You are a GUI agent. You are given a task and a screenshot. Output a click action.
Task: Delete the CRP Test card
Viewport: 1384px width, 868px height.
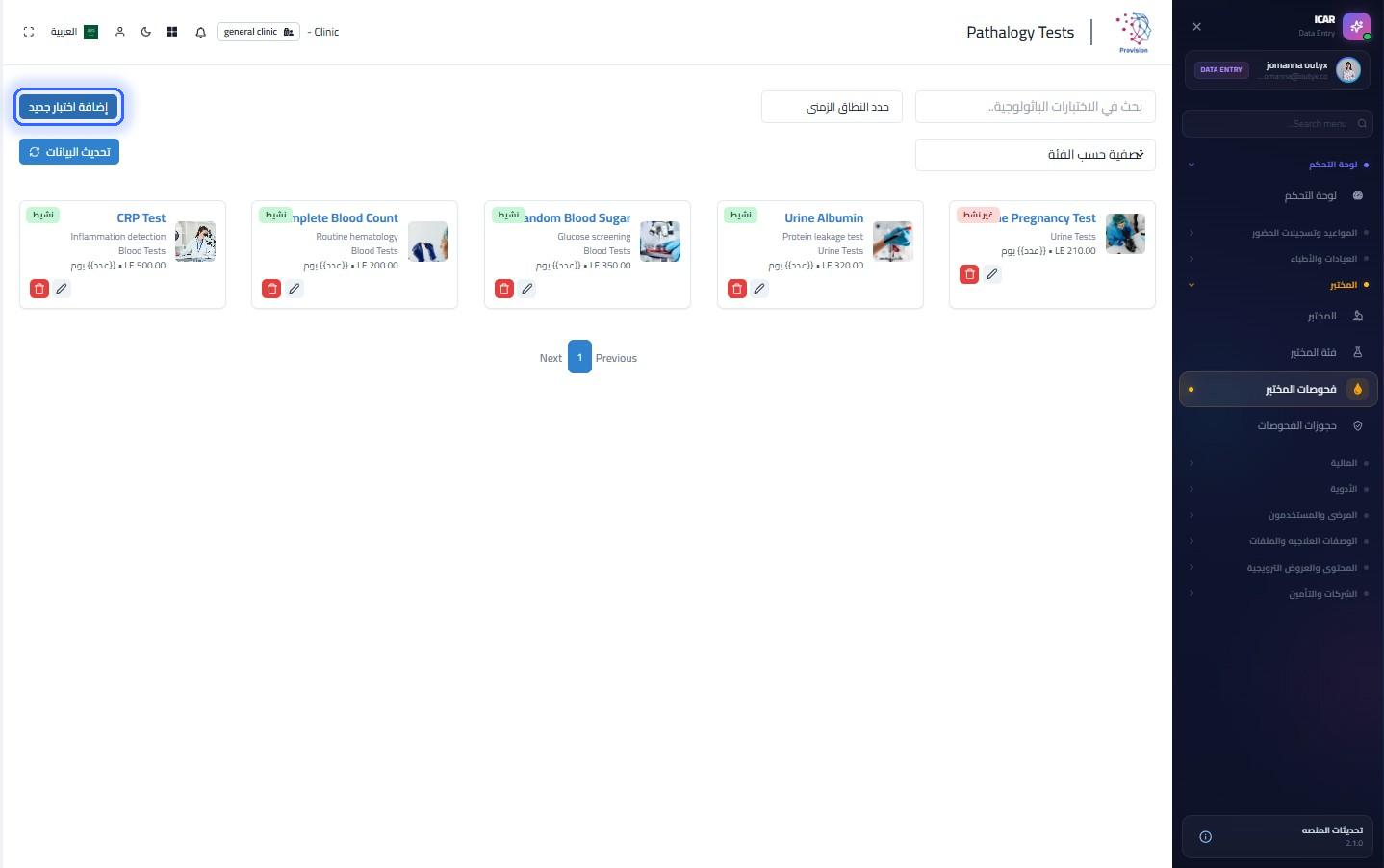(x=39, y=289)
